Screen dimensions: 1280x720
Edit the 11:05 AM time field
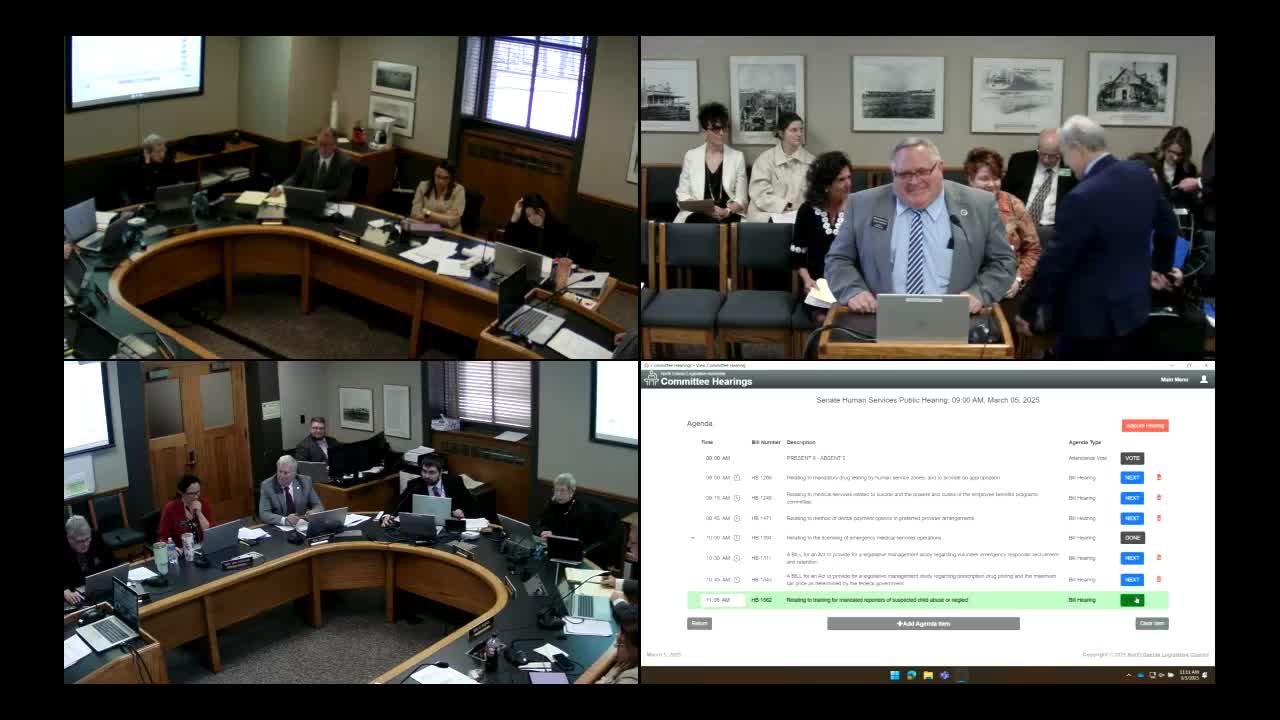pyautogui.click(x=721, y=600)
